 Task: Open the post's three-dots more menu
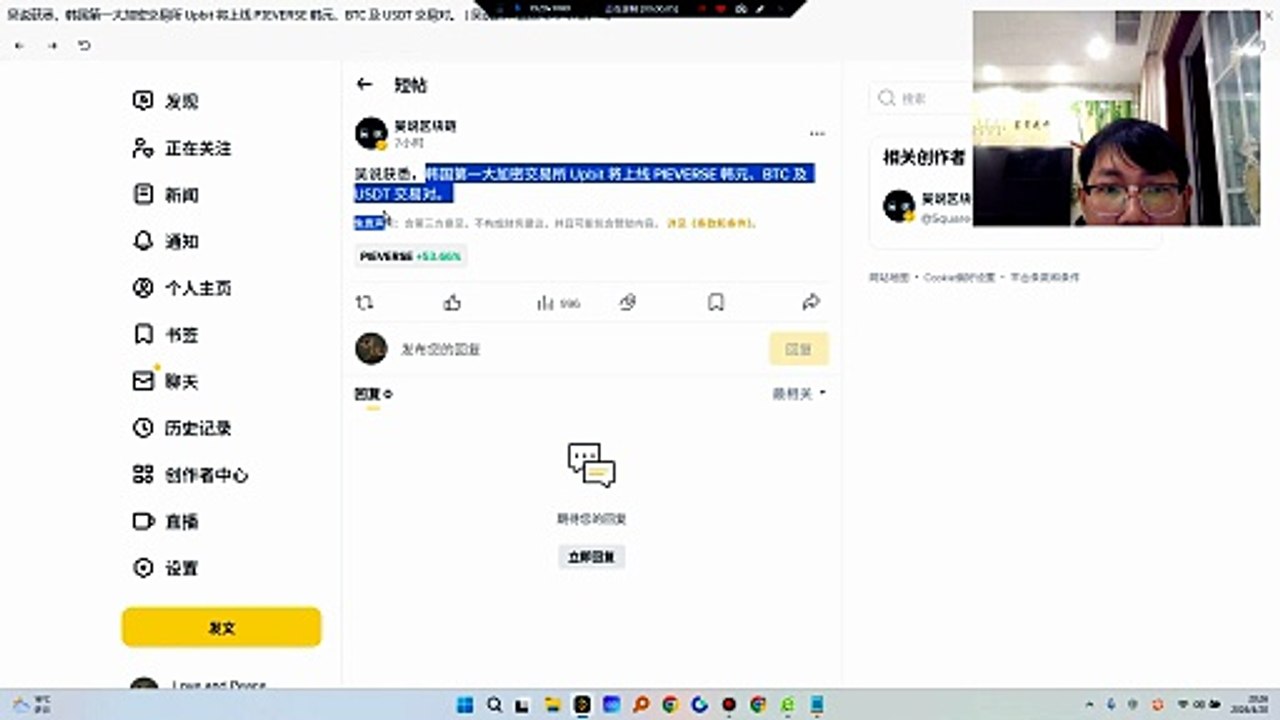pos(817,134)
